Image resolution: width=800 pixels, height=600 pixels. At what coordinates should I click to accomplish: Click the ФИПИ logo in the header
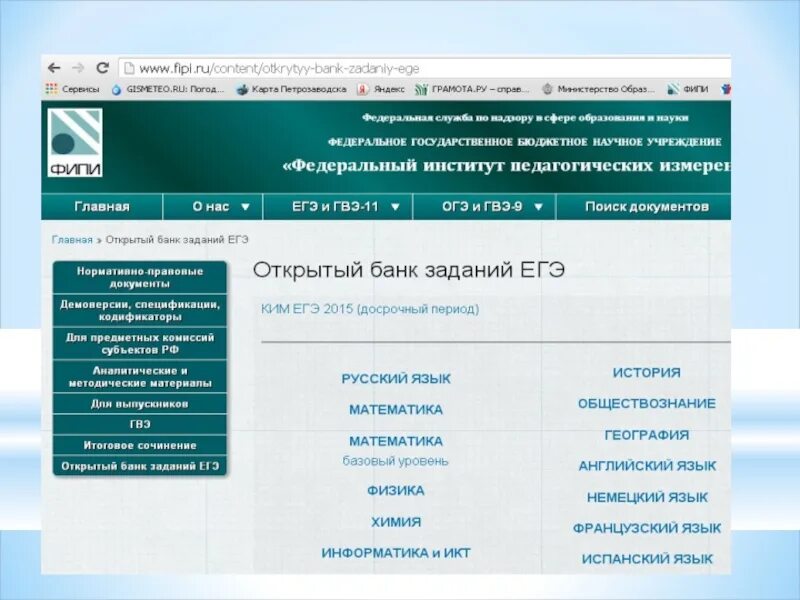[x=75, y=143]
